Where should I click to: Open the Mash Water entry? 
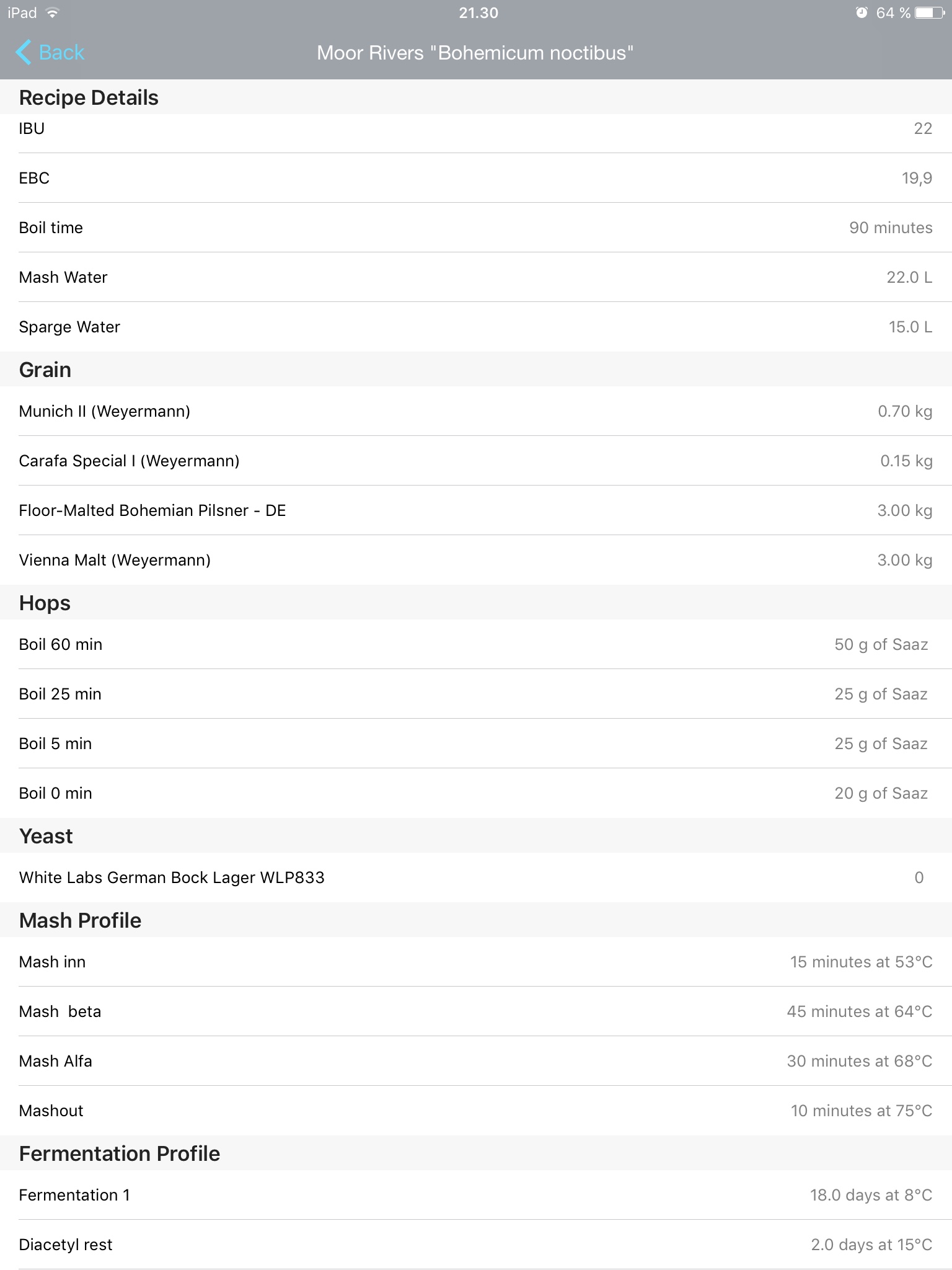pyautogui.click(x=476, y=277)
